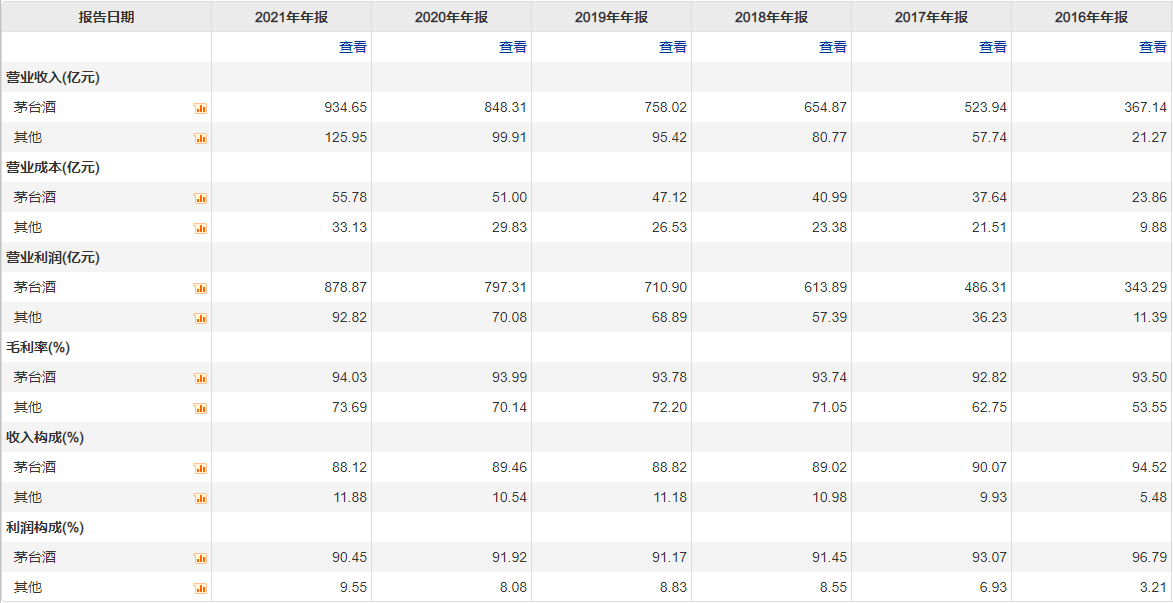Show chart for 茅台酒 under 营业利润
The height and width of the screenshot is (603, 1173).
(200, 288)
